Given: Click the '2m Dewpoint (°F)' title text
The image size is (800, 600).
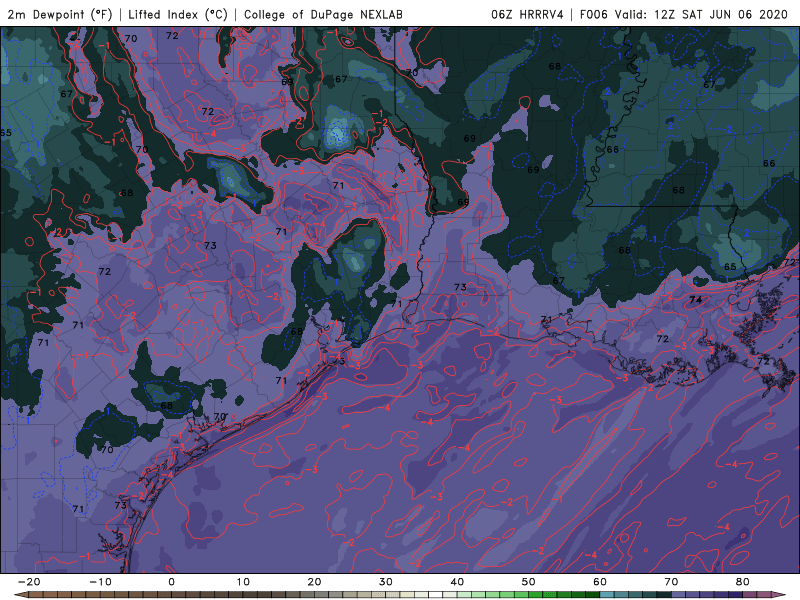Looking at the screenshot, I should pyautogui.click(x=60, y=14).
